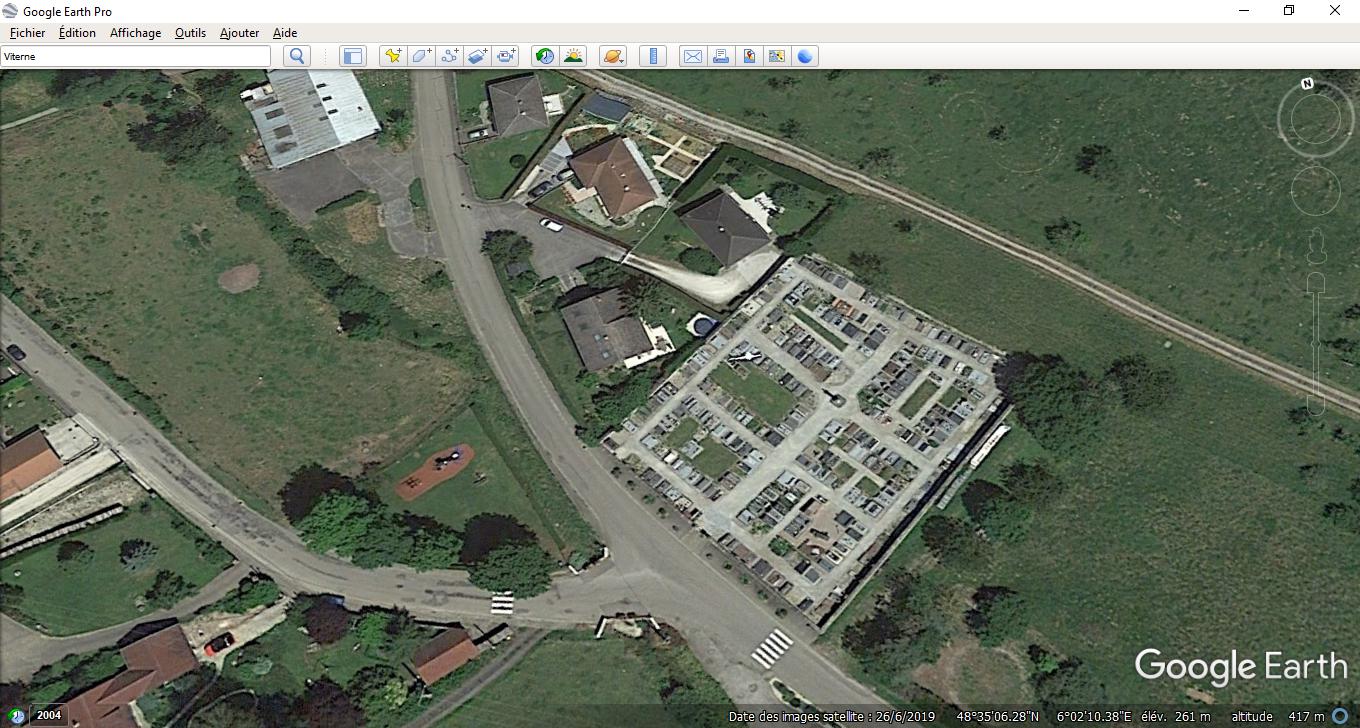
Task: Add a placemark with the pushpin icon
Action: [393, 56]
